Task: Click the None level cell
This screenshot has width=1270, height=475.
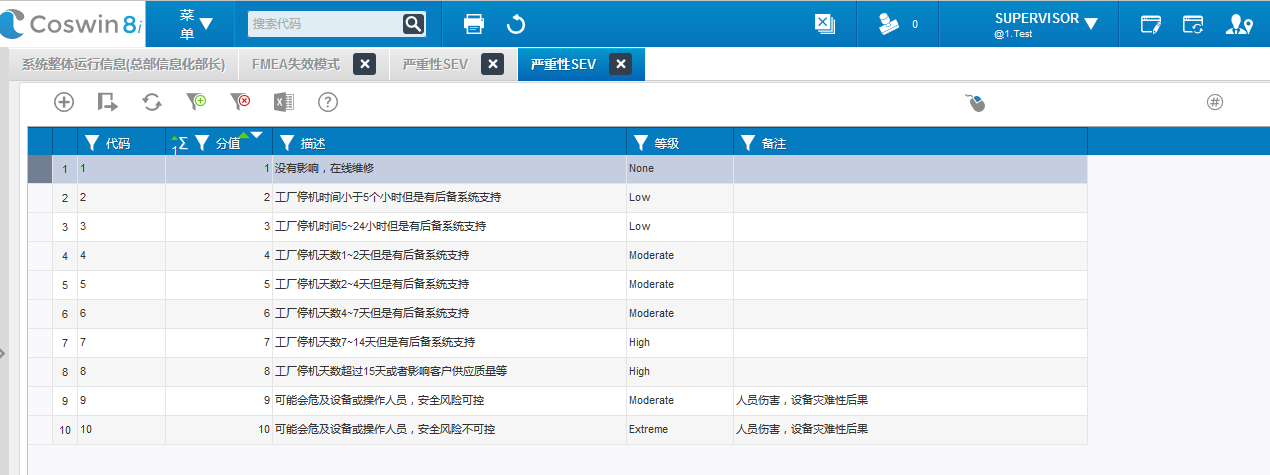Action: click(679, 169)
